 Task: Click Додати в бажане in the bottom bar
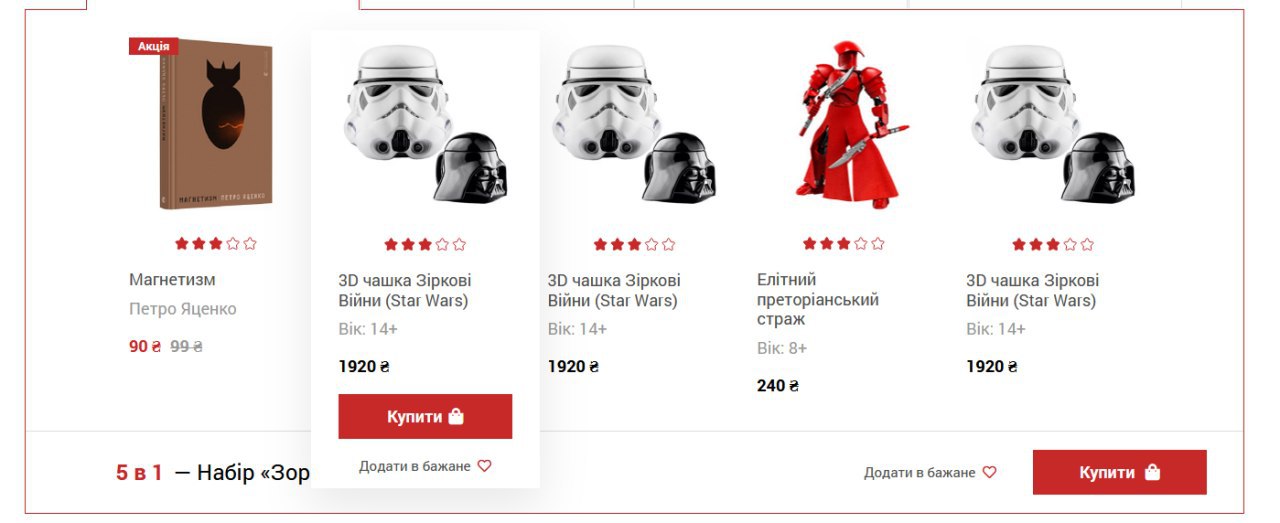(x=930, y=472)
